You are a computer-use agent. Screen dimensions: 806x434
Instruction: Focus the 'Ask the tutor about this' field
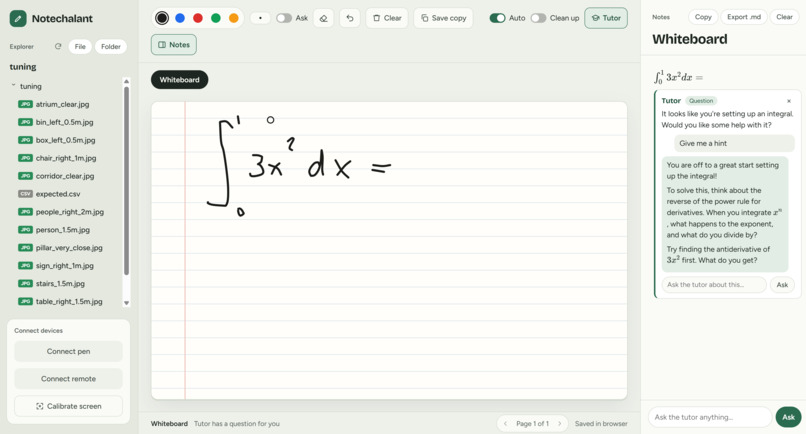click(714, 285)
